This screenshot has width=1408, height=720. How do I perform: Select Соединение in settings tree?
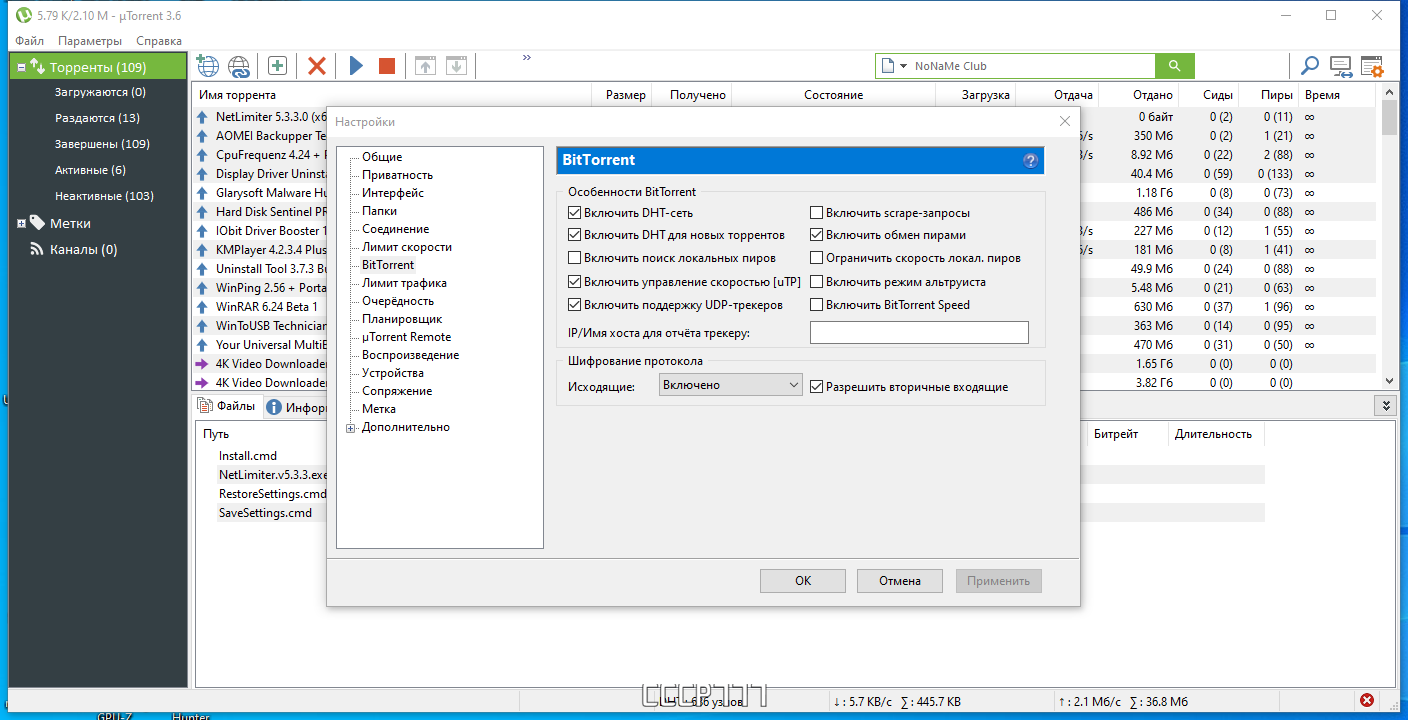pos(395,229)
